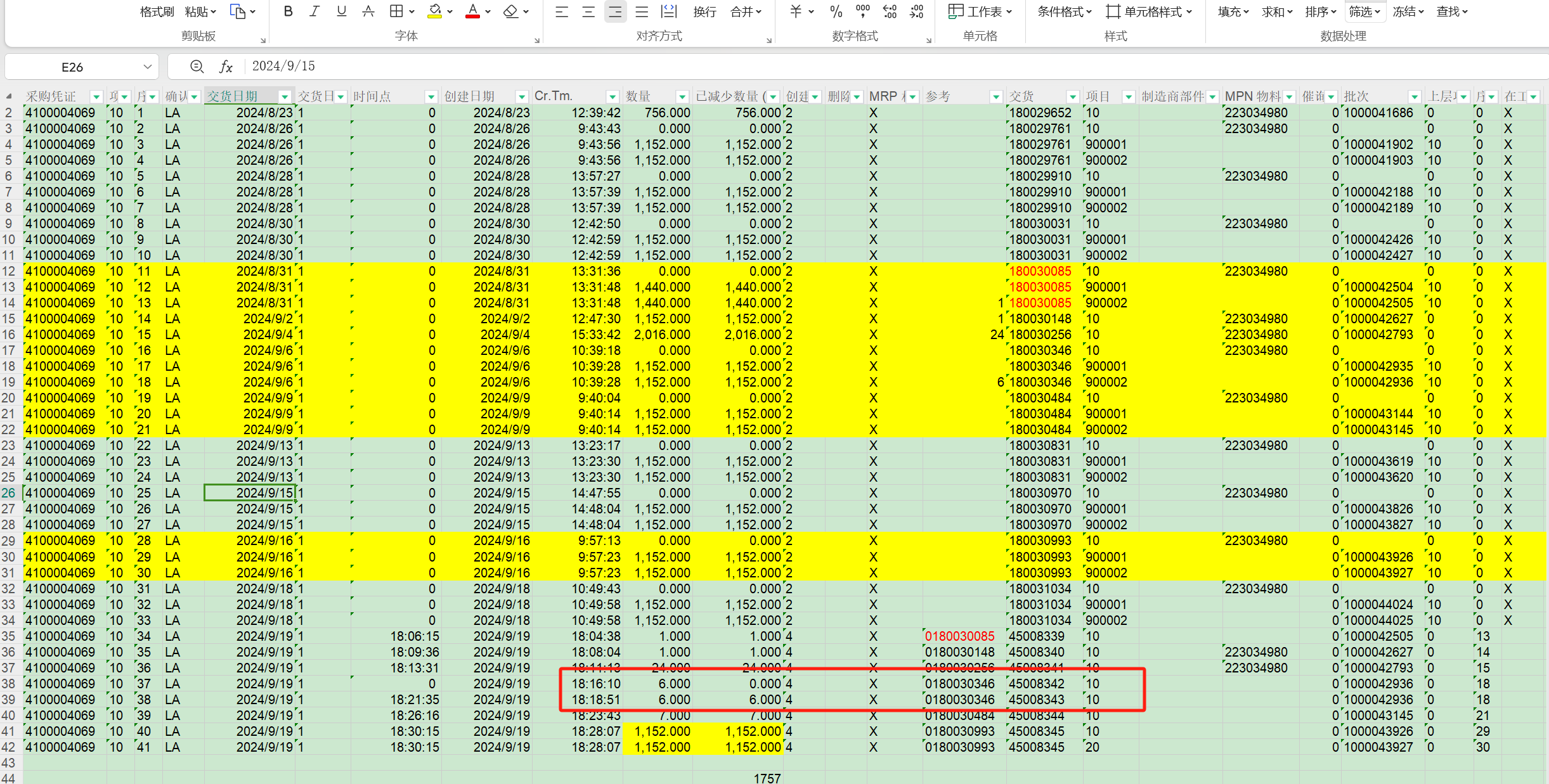1549x784 pixels.
Task: Click the Select All corner triangle
Action: pyautogui.click(x=9, y=96)
